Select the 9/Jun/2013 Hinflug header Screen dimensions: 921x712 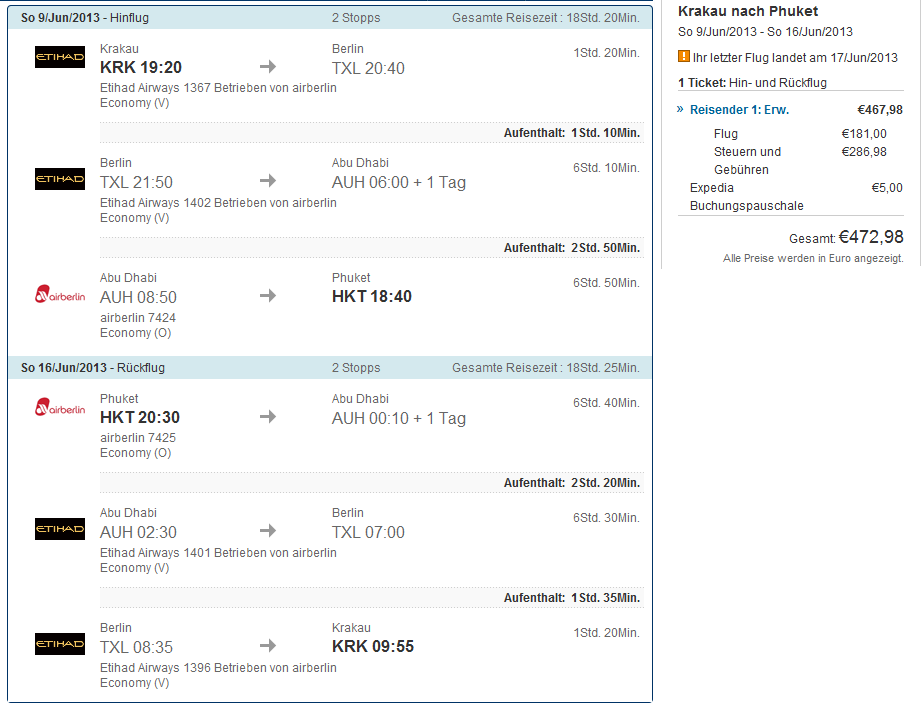click(93, 18)
